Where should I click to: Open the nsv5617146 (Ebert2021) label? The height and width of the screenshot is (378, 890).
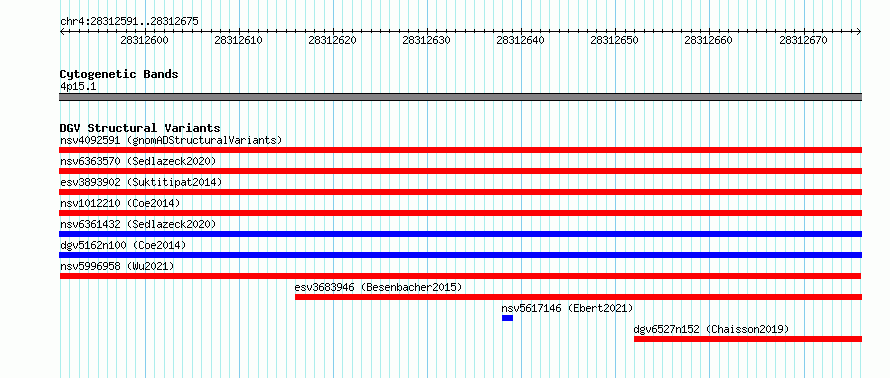(x=567, y=308)
